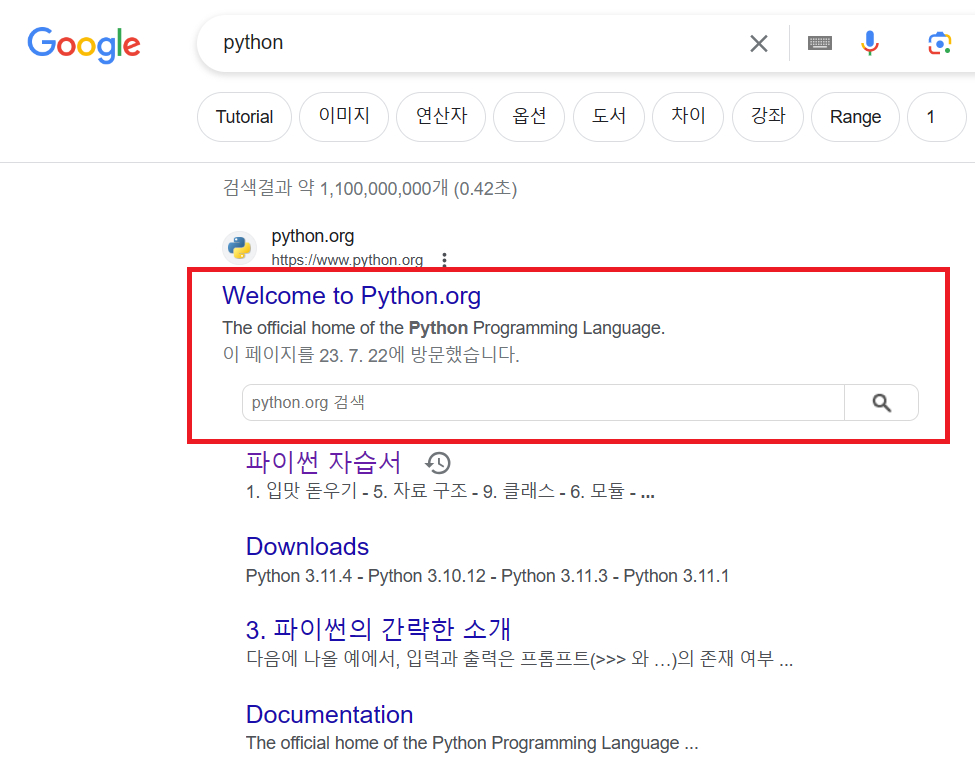Screen dimensions: 975x763
Task: Open the Welcome to Python.org result
Action: pyautogui.click(x=351, y=296)
